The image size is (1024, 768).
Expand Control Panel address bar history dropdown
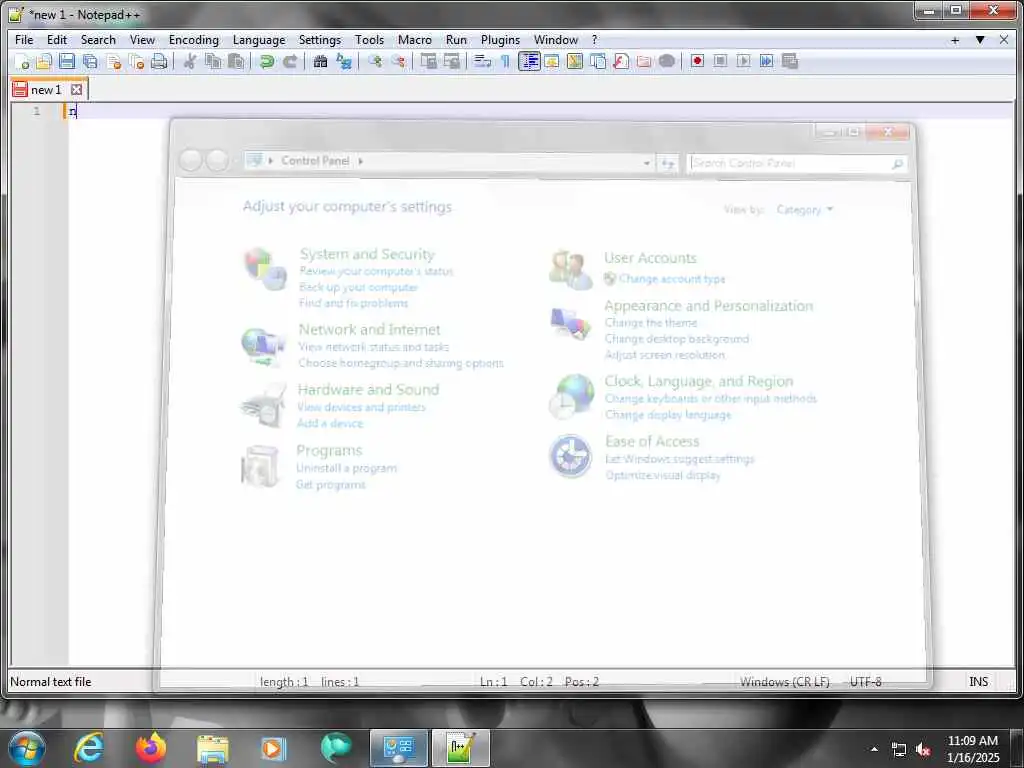tap(647, 163)
